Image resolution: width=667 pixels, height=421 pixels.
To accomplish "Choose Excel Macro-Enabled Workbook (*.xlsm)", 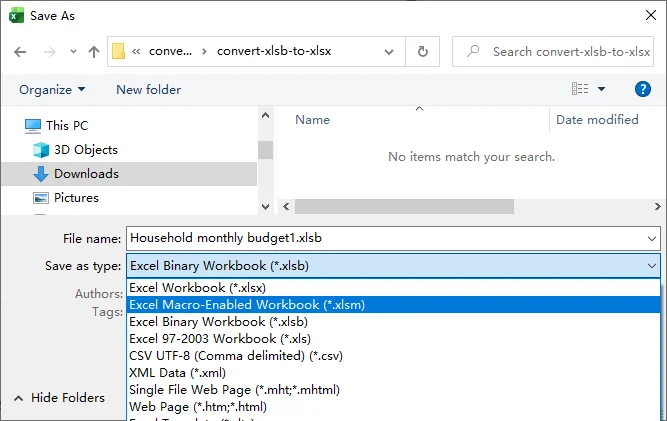I will pyautogui.click(x=393, y=305).
